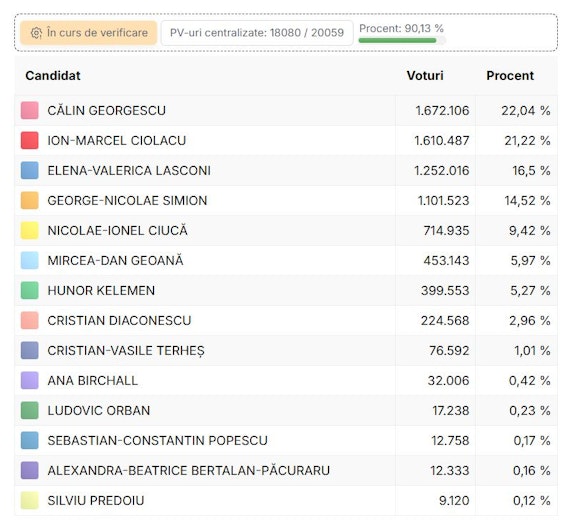Image resolution: width=575 pixels, height=530 pixels.
Task: Select Silviu Predoiu's pale yellow swatch
Action: pyautogui.click(x=30, y=500)
